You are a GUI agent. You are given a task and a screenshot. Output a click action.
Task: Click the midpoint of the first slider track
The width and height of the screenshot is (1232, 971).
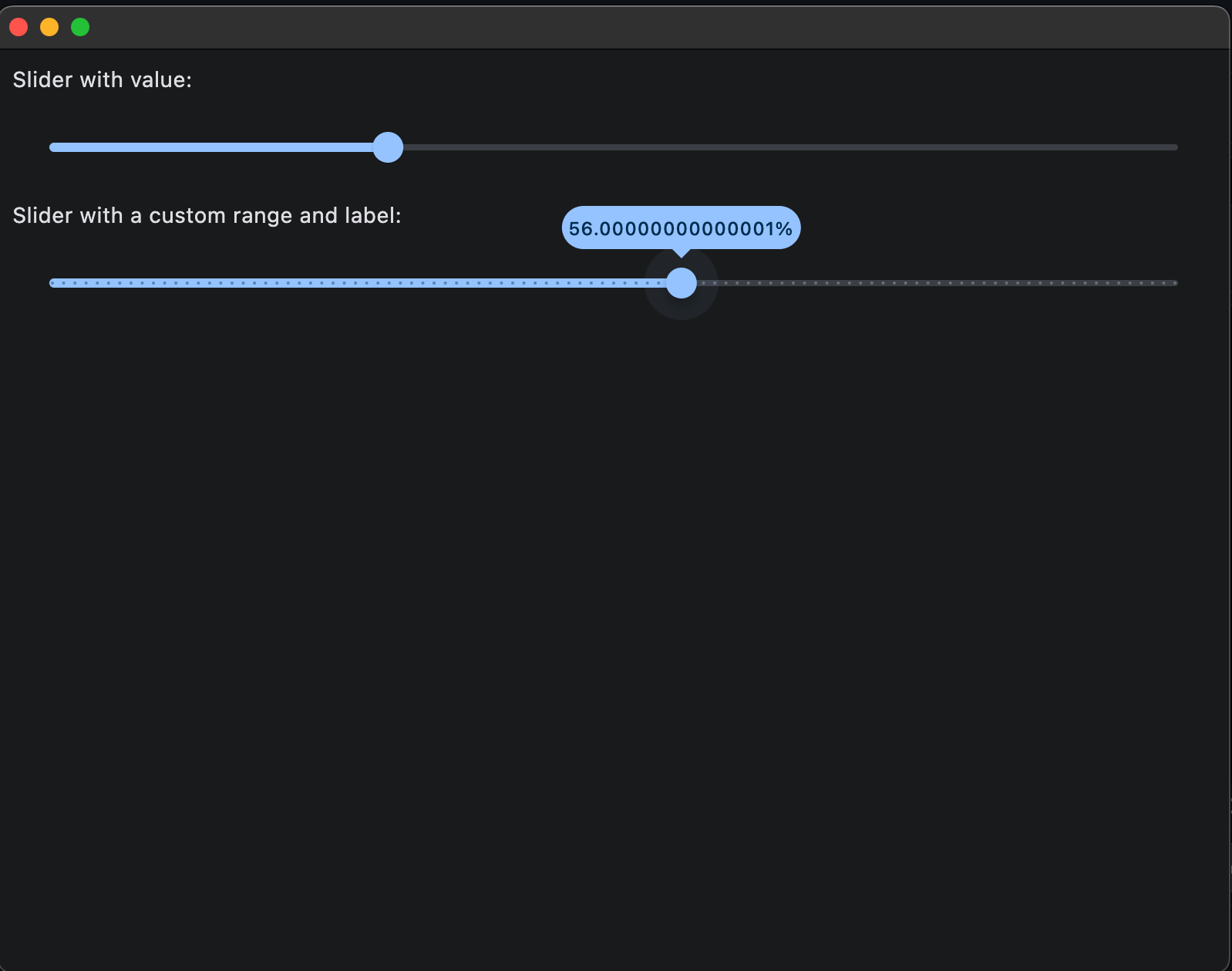pos(613,147)
